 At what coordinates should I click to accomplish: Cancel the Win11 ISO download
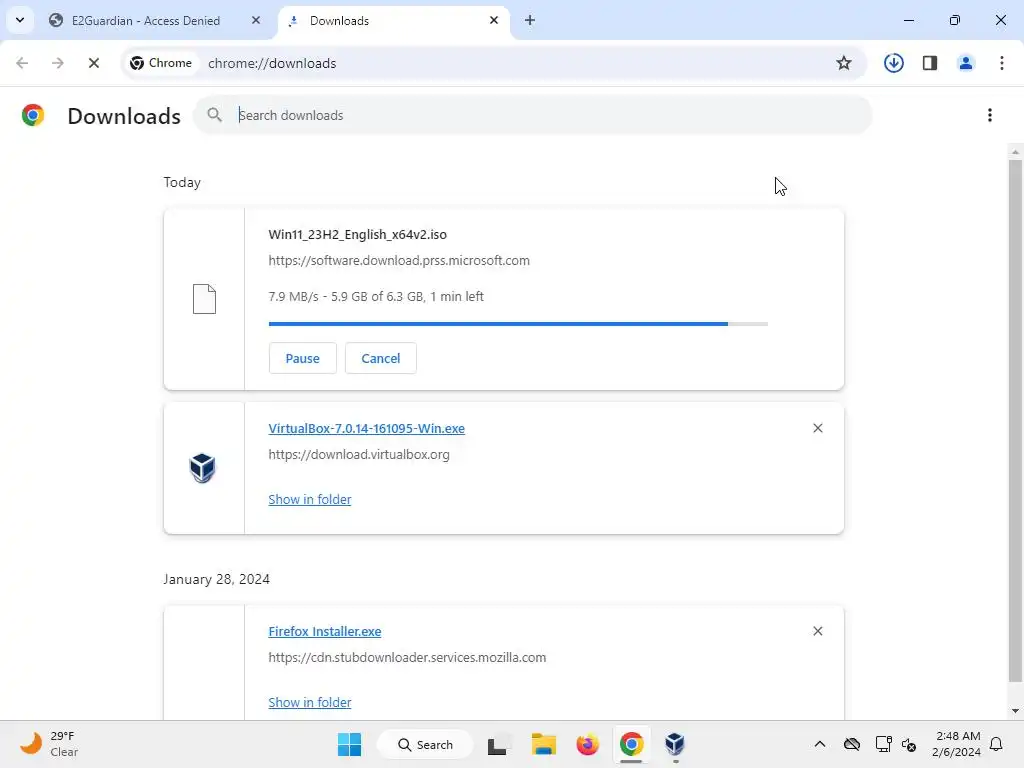381,358
